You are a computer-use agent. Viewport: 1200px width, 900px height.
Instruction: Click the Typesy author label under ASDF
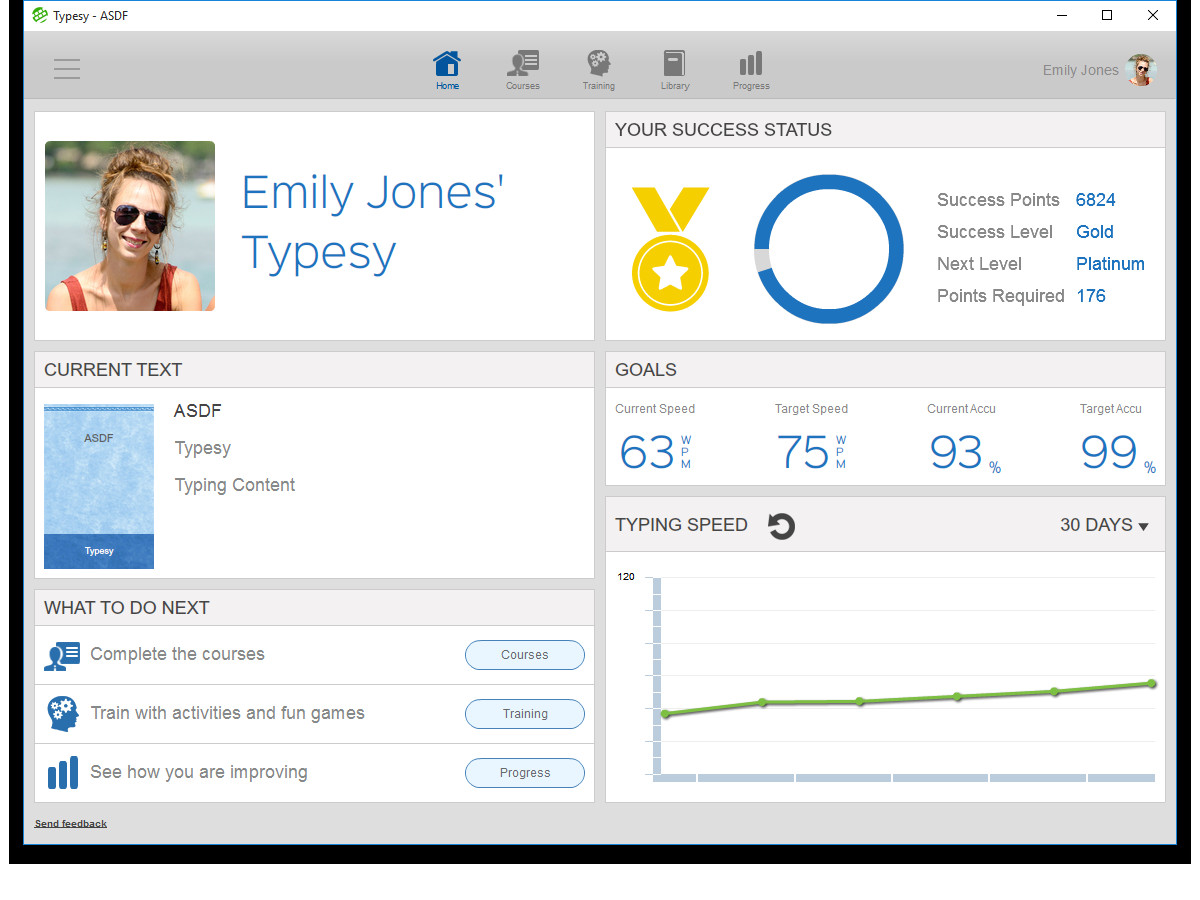203,448
